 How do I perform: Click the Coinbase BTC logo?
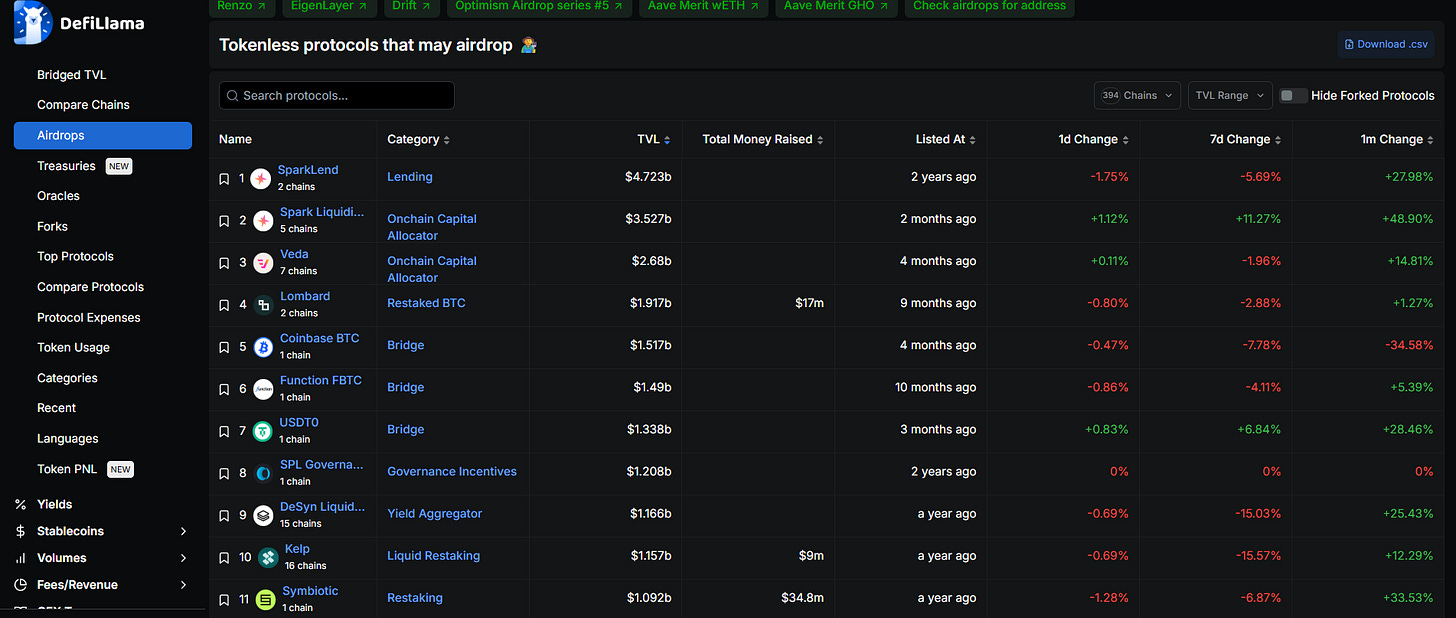pos(263,347)
